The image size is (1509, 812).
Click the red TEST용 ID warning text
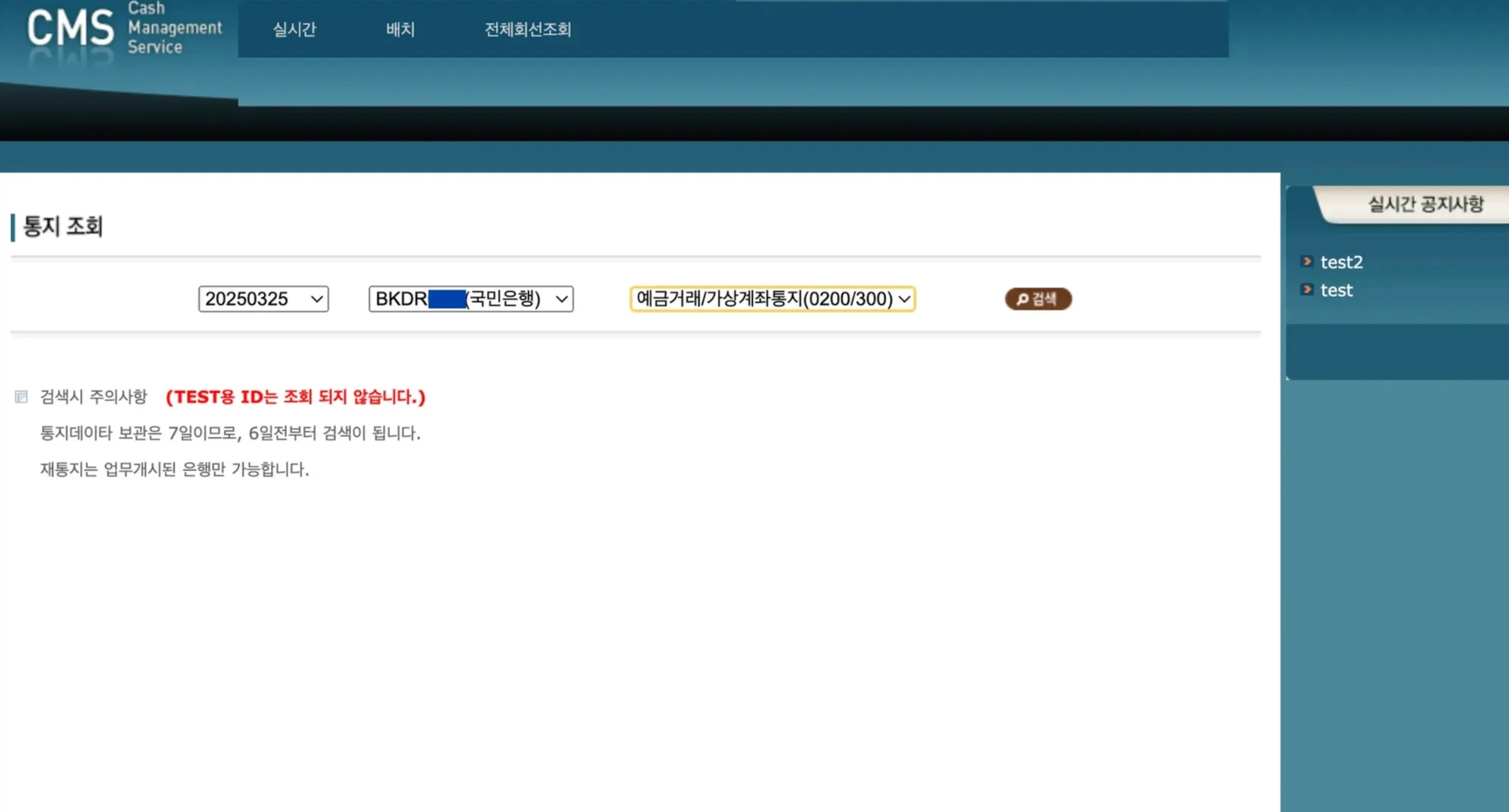point(295,397)
